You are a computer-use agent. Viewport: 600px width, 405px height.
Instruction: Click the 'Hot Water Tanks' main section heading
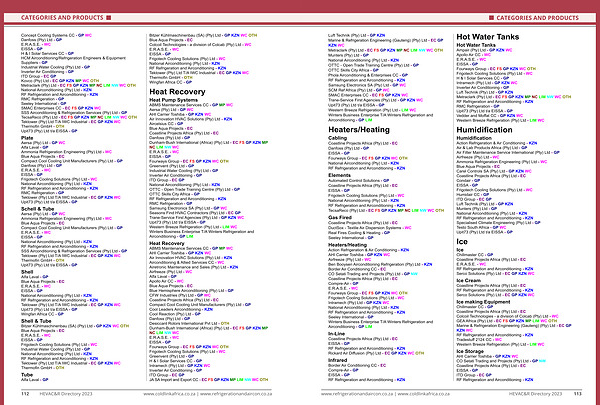click(x=488, y=37)
